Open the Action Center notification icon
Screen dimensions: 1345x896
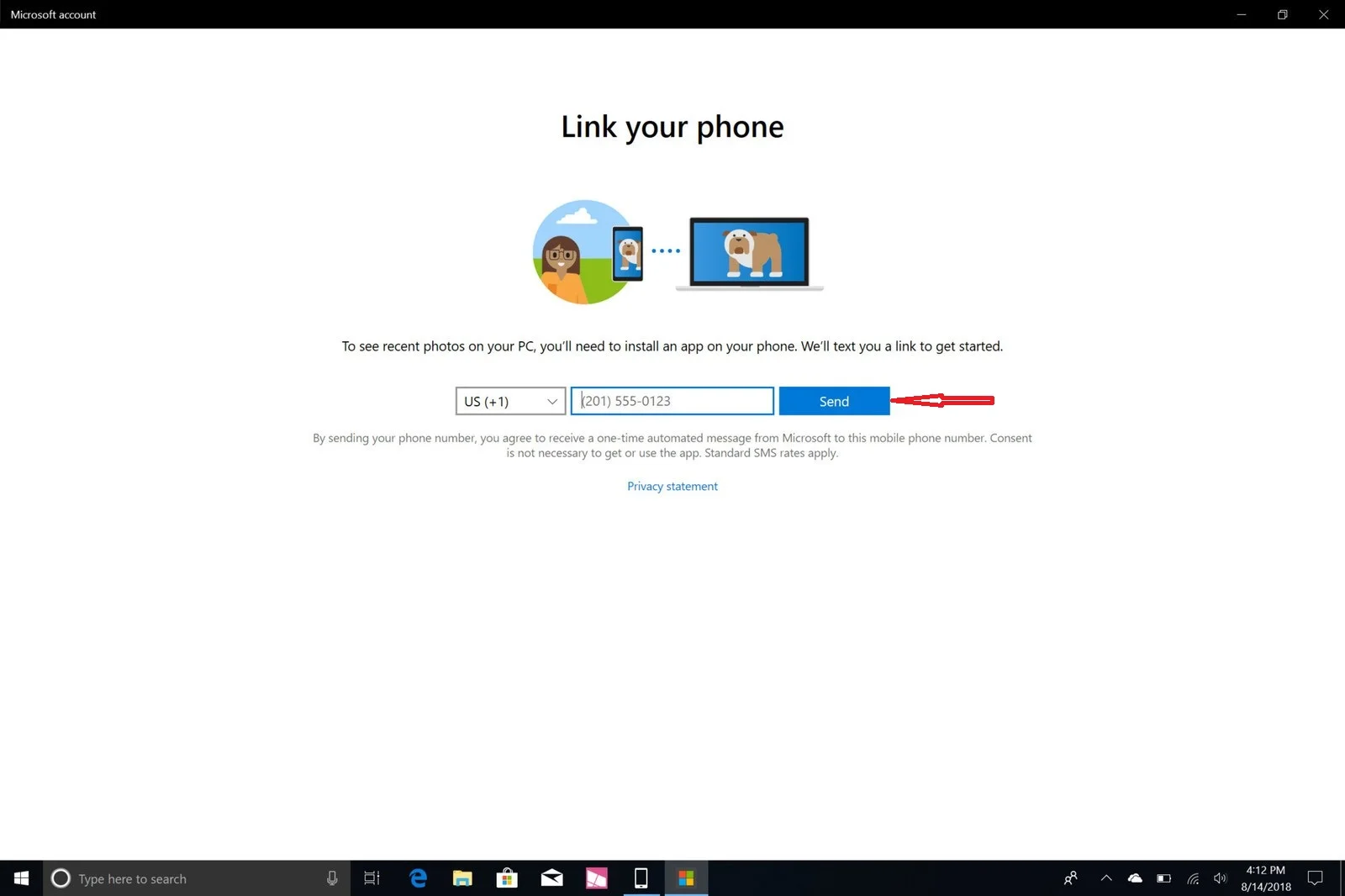(x=1316, y=878)
